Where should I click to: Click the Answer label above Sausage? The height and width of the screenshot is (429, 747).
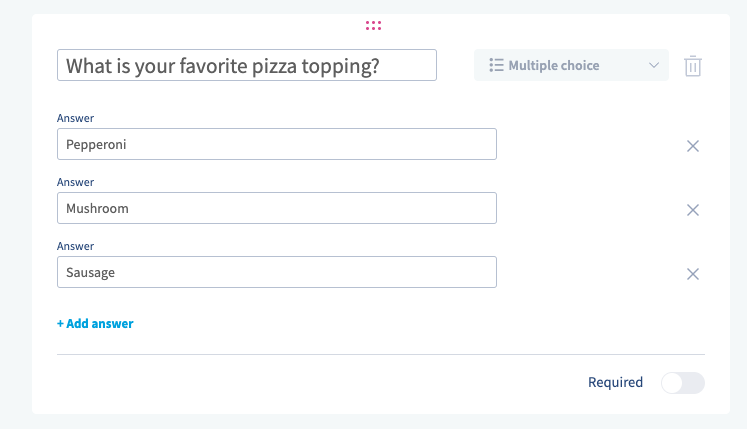coord(75,246)
